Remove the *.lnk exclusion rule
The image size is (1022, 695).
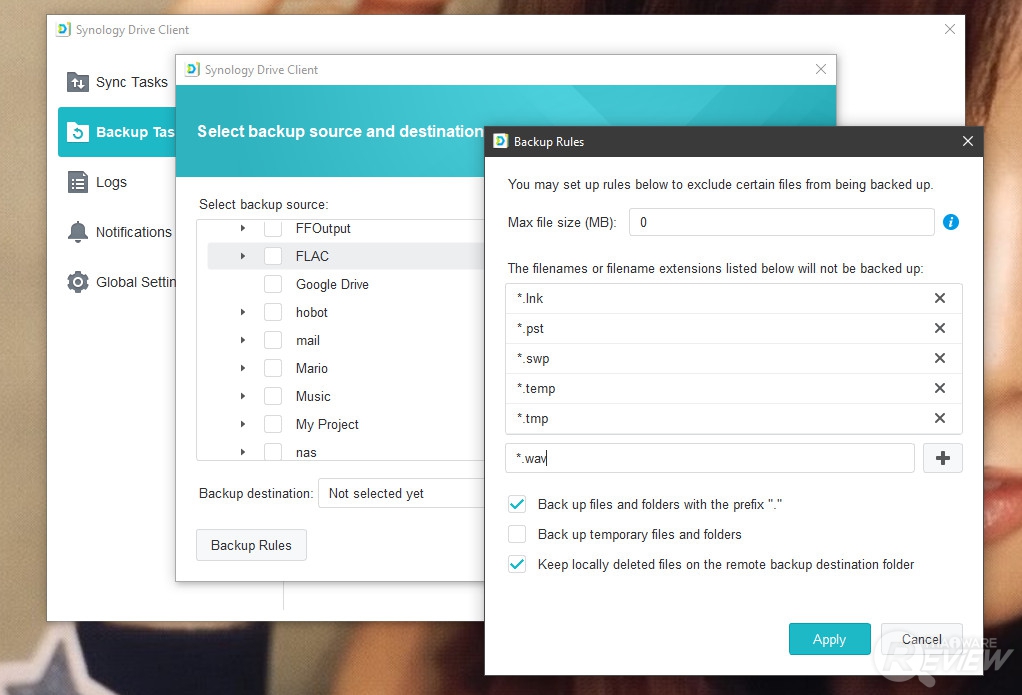coord(940,298)
